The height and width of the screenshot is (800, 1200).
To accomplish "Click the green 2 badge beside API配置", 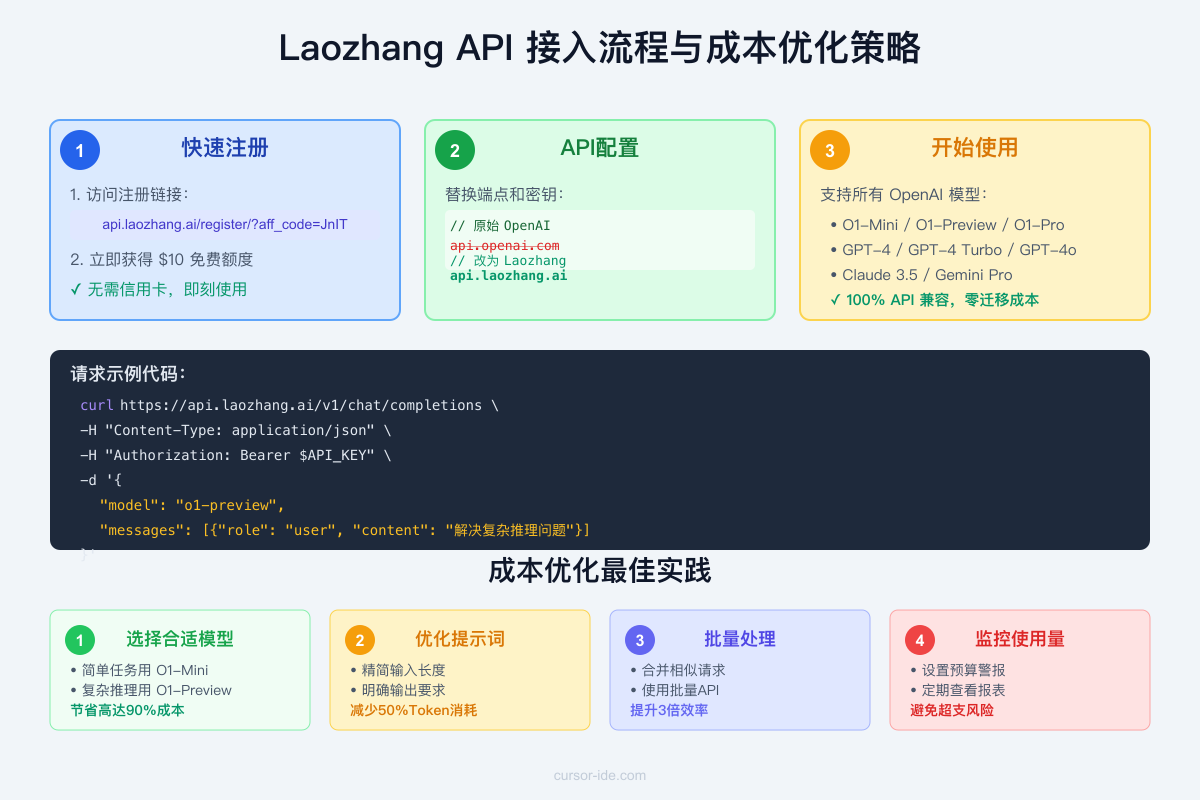I will coord(455,150).
